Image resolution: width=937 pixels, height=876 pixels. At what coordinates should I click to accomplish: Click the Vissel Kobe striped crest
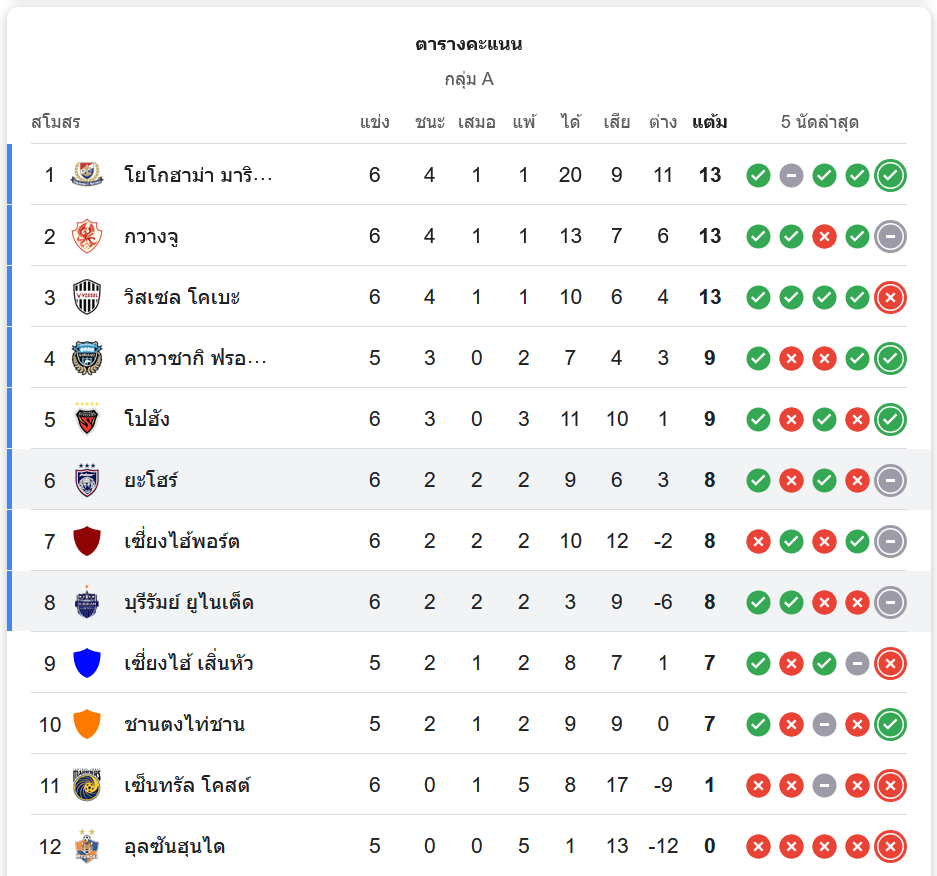(x=87, y=297)
